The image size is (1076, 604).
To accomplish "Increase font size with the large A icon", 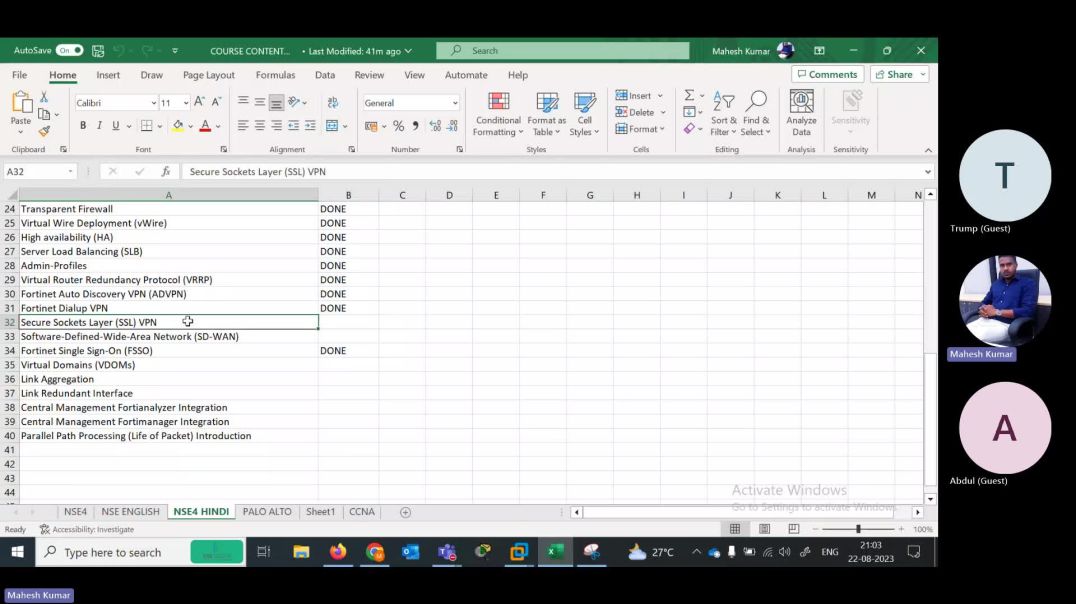I will pyautogui.click(x=199, y=102).
